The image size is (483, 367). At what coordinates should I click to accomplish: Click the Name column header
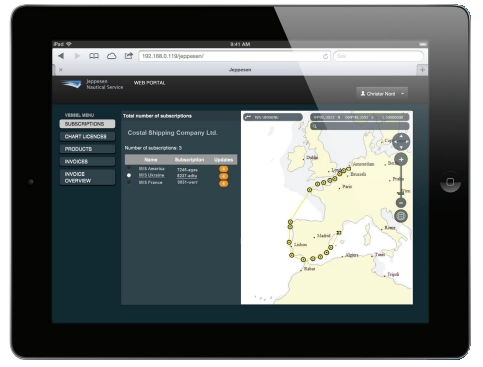coord(151,160)
